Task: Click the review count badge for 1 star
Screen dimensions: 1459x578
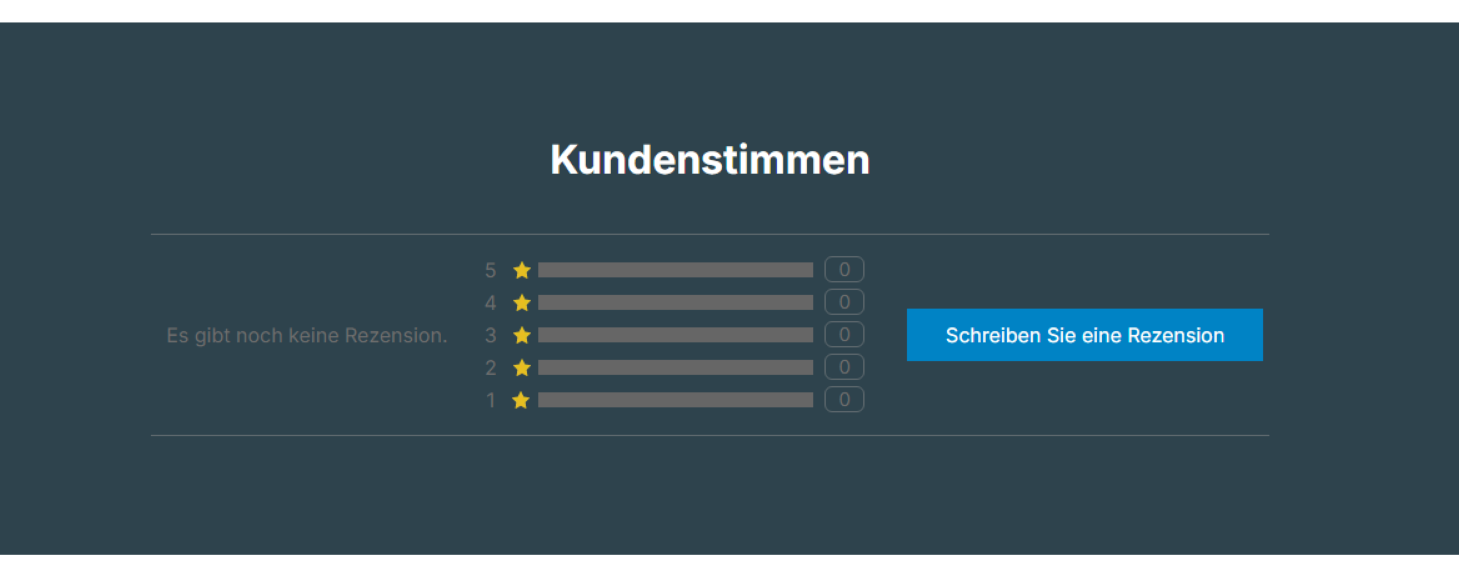Action: click(844, 400)
